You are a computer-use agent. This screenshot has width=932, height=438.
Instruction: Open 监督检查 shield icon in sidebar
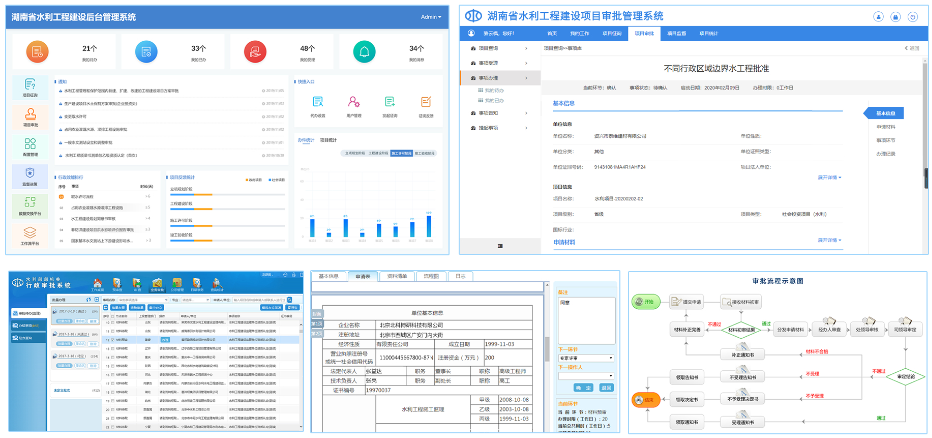click(30, 178)
